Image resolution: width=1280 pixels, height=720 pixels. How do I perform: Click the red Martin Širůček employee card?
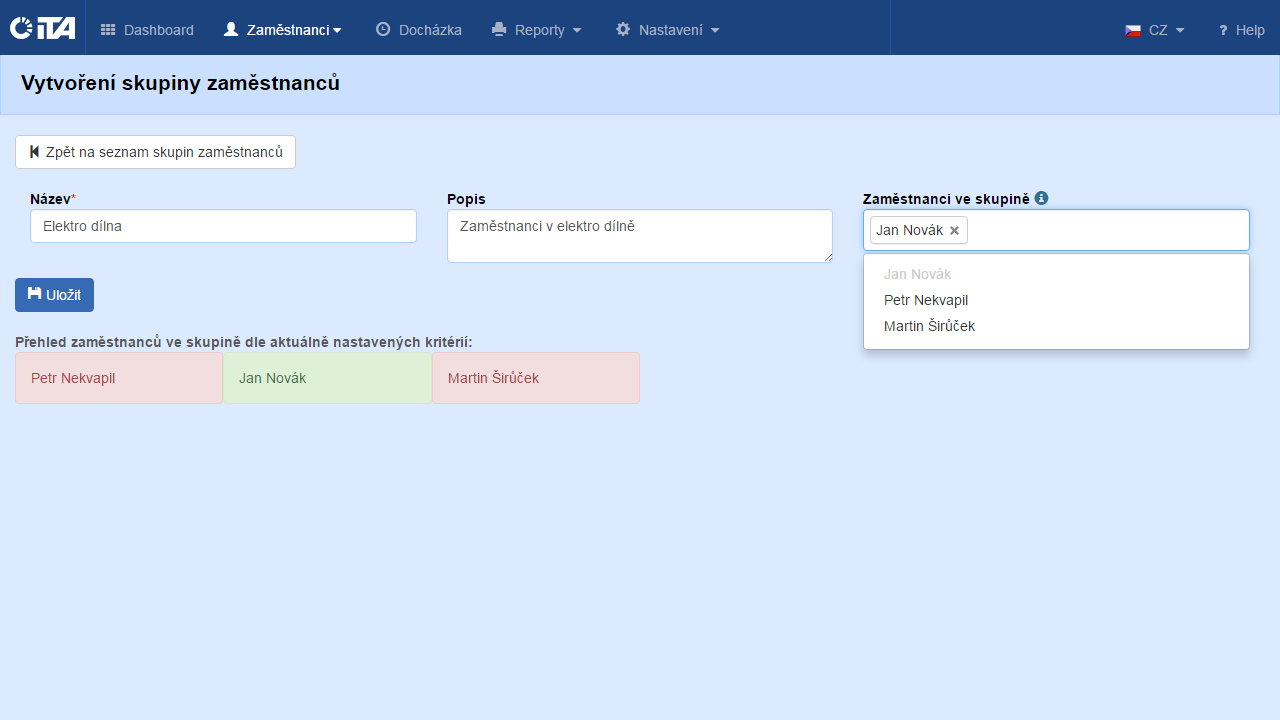point(535,378)
